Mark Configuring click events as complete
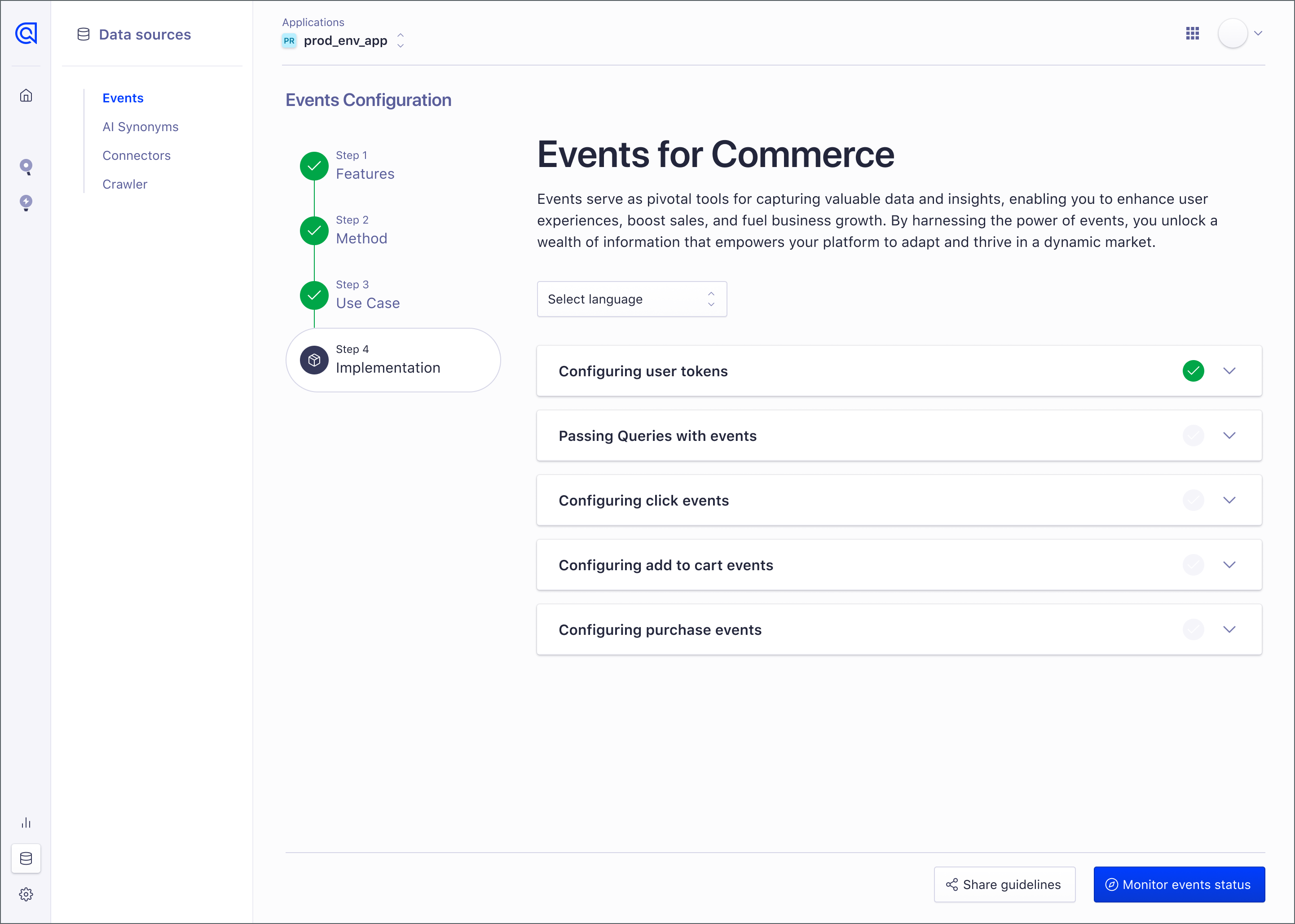 click(x=1194, y=500)
